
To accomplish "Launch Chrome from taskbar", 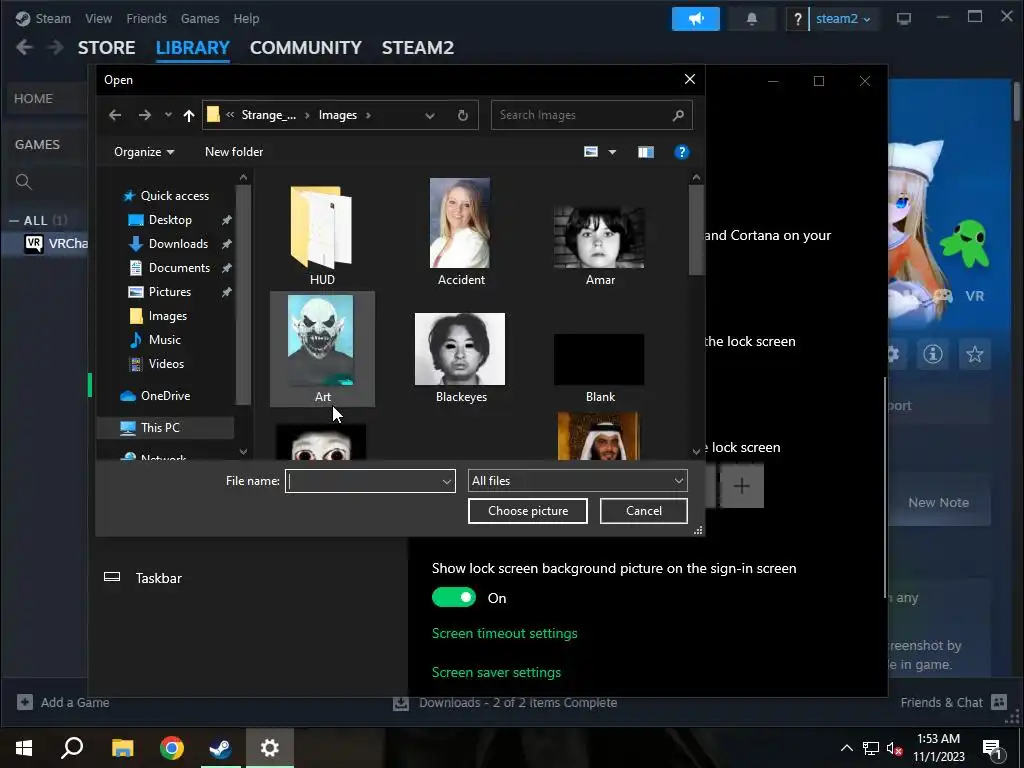I will (x=172, y=747).
